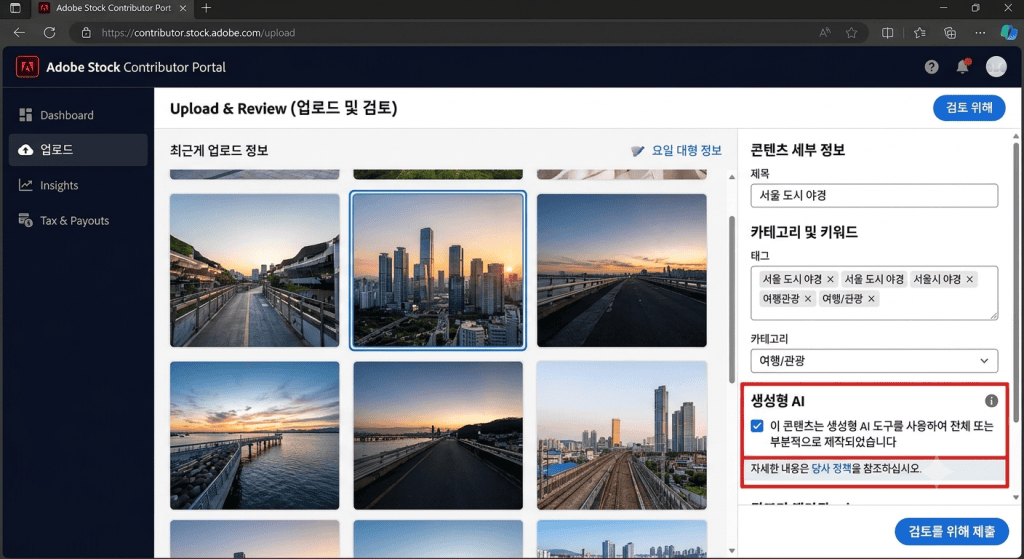Reload the page with the refresh icon
The height and width of the screenshot is (559, 1024).
(x=49, y=33)
